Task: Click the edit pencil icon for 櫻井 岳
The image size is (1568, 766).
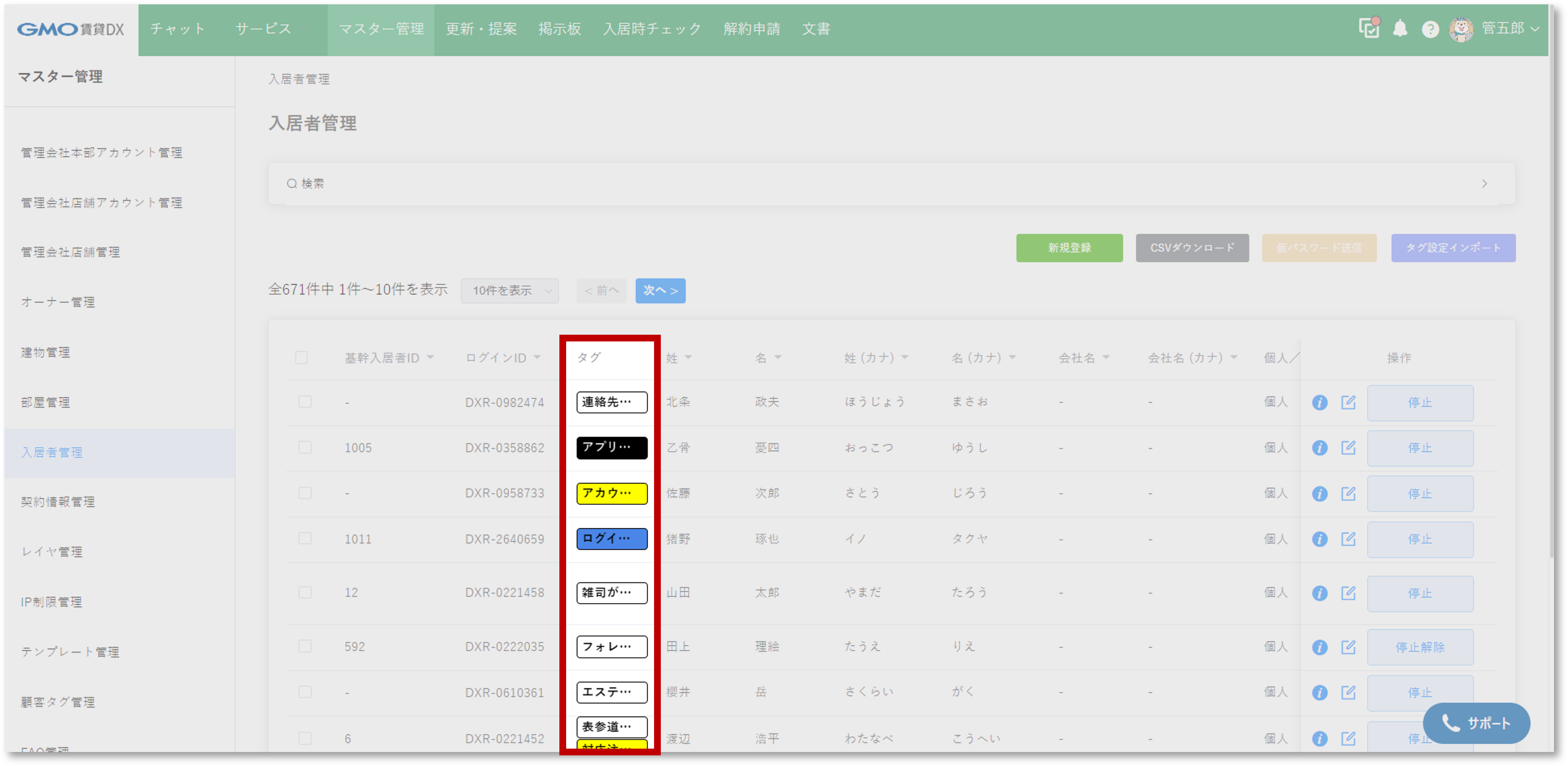Action: pyautogui.click(x=1349, y=693)
